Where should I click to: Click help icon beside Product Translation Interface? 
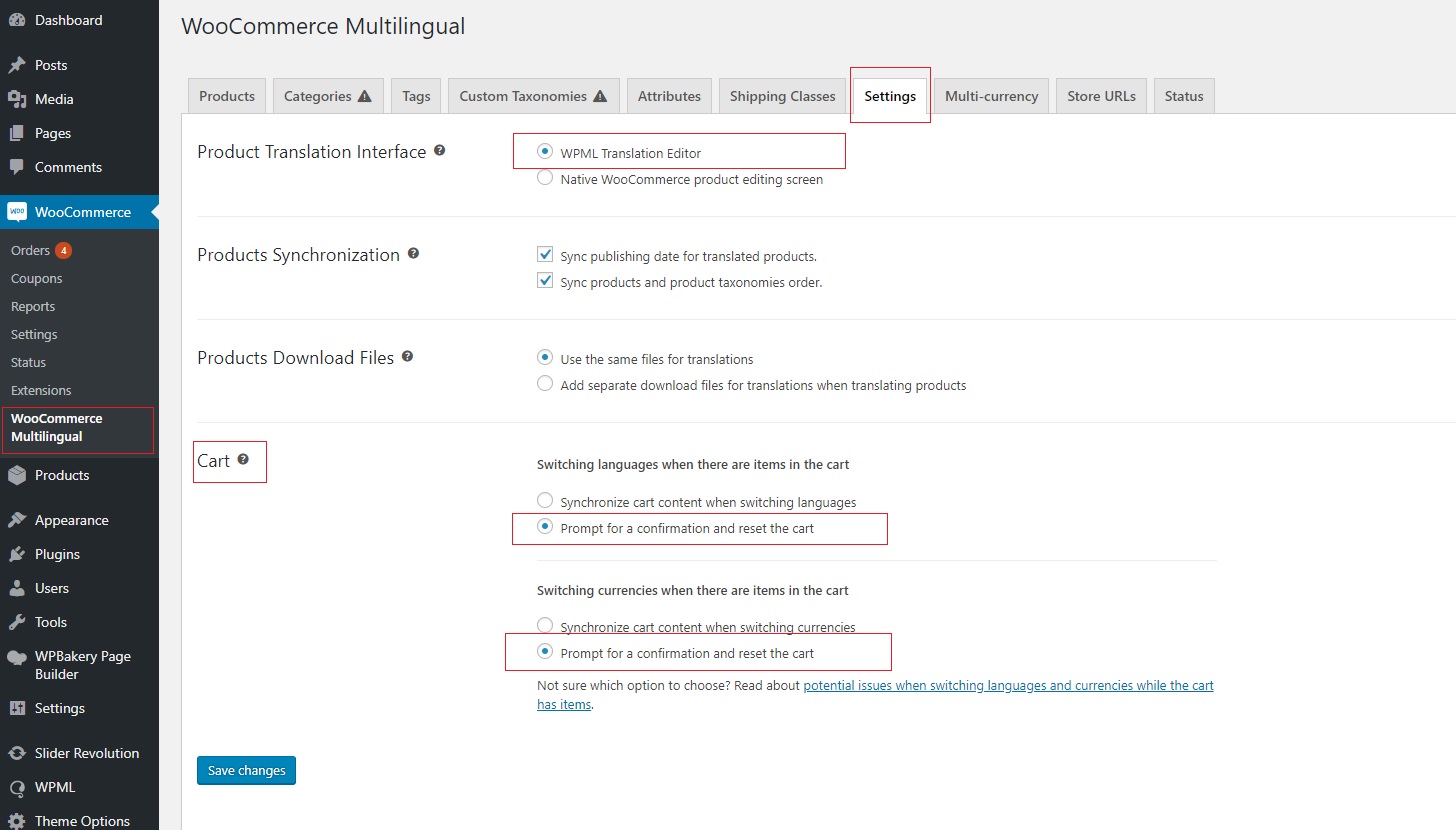tap(439, 151)
